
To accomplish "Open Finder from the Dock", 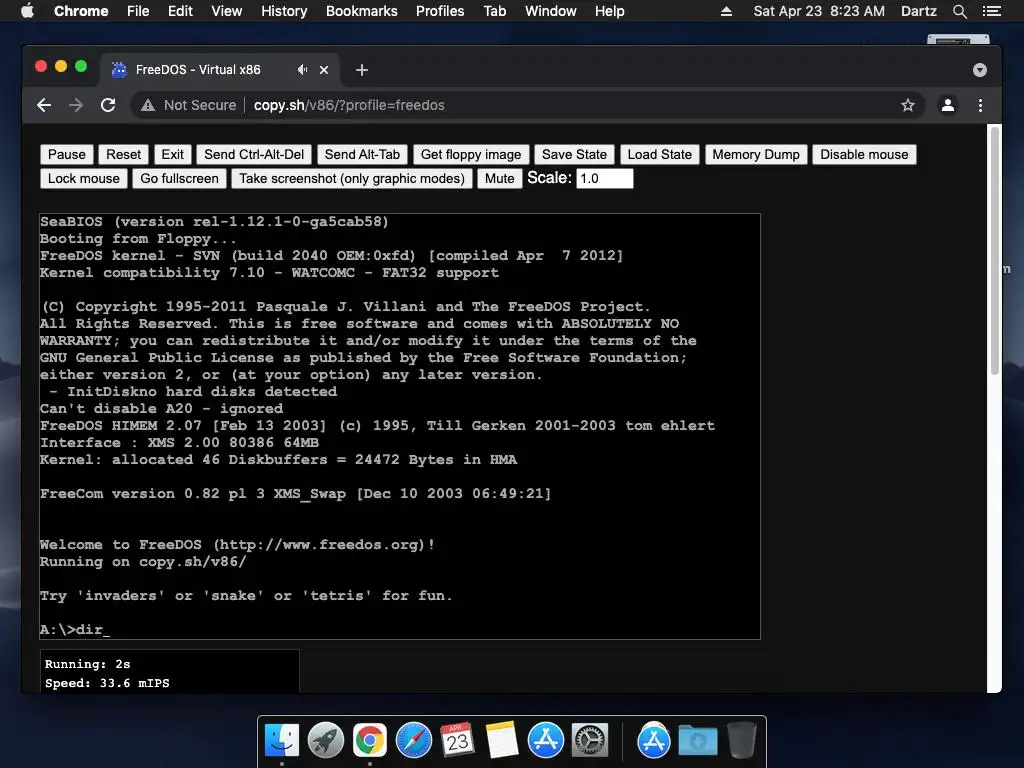I will [x=282, y=741].
